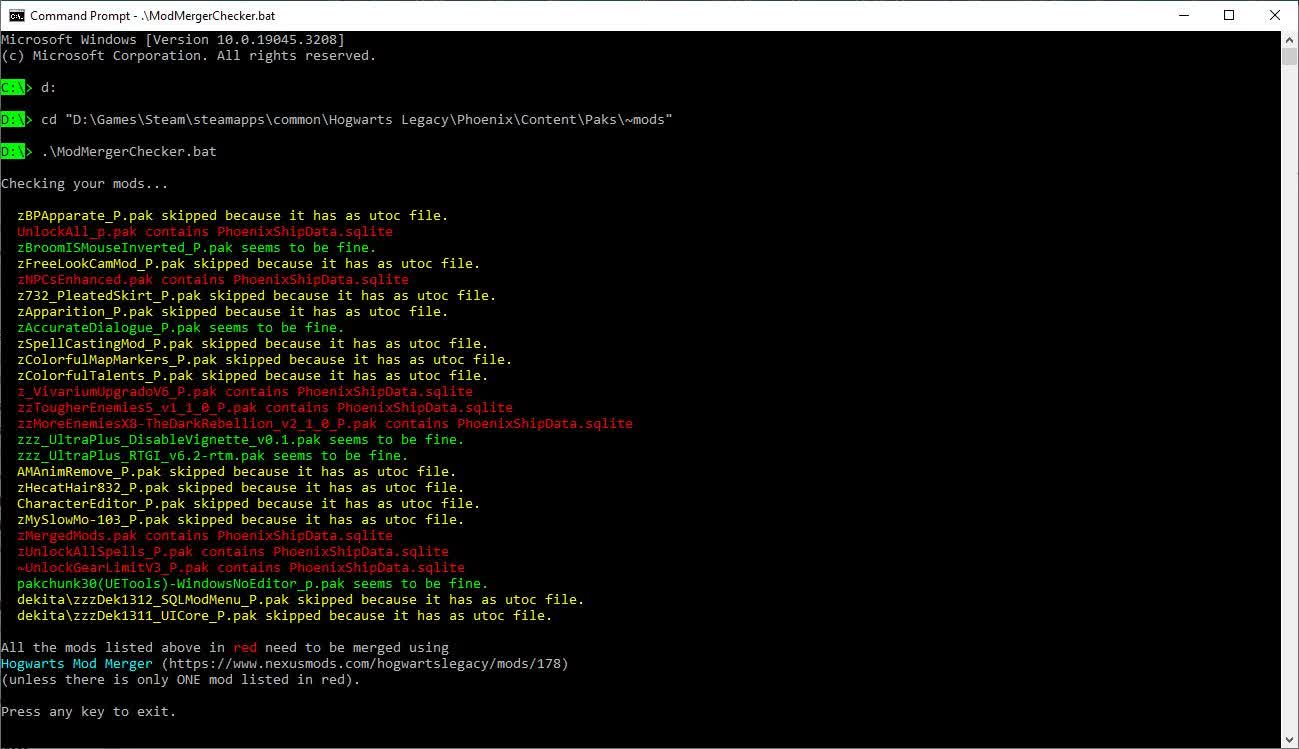Click the zzMoreEnemiesX8-TheDarkRebellion line

[x=325, y=424]
